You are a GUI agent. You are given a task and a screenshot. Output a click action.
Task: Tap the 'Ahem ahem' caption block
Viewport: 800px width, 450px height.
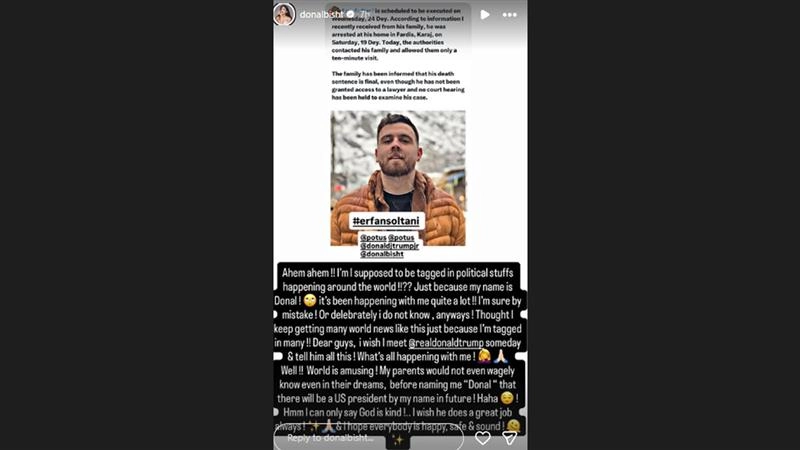(399, 349)
